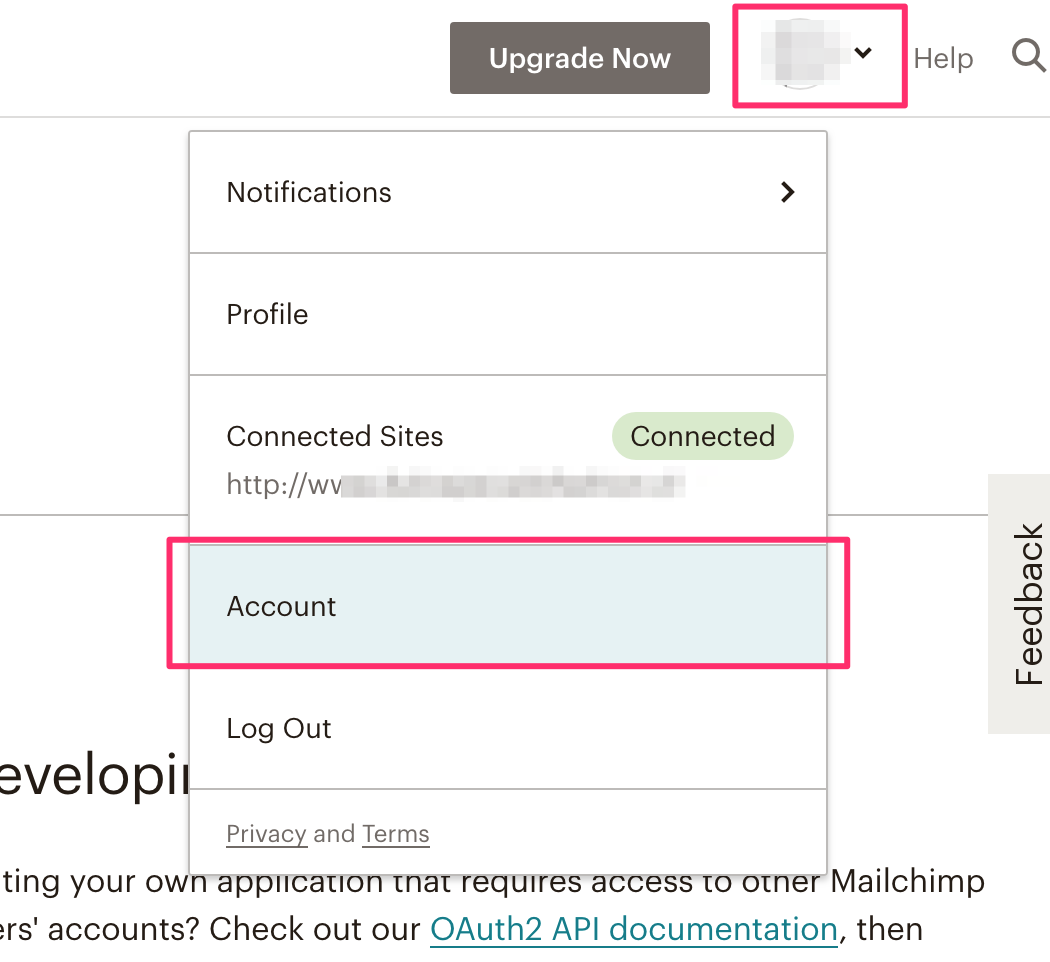Click the word 'and' between Privacy and Terms
The width and height of the screenshot is (1050, 962).
(x=334, y=834)
